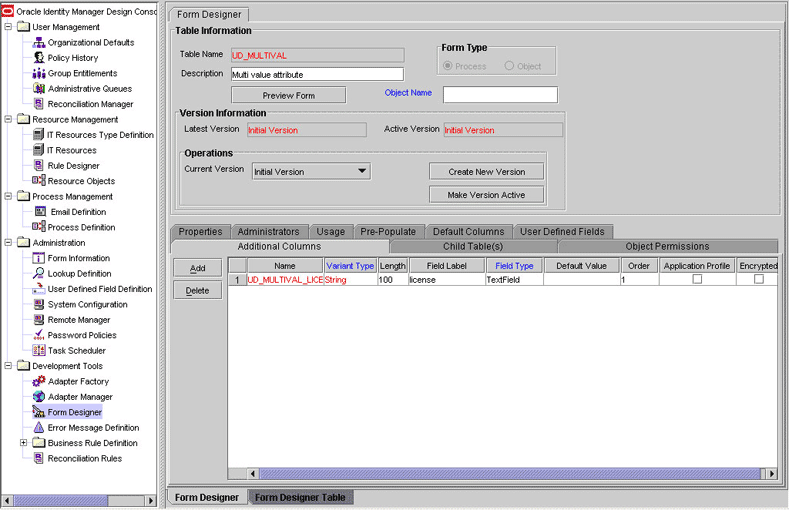Open the Current Version dropdown
789x510 pixels.
tap(362, 171)
